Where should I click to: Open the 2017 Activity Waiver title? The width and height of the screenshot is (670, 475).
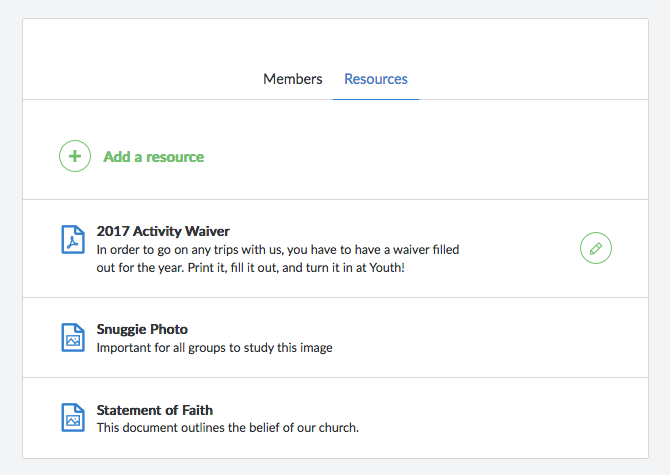(163, 231)
